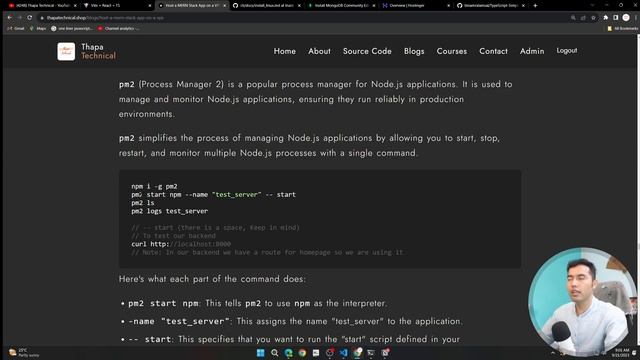Open the taskbar Search icon
640x360 pixels.
pos(274,353)
